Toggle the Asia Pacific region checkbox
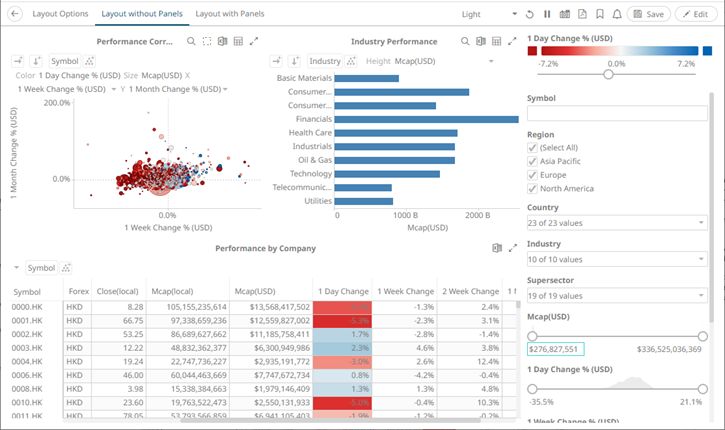The width and height of the screenshot is (725, 430). (x=533, y=161)
